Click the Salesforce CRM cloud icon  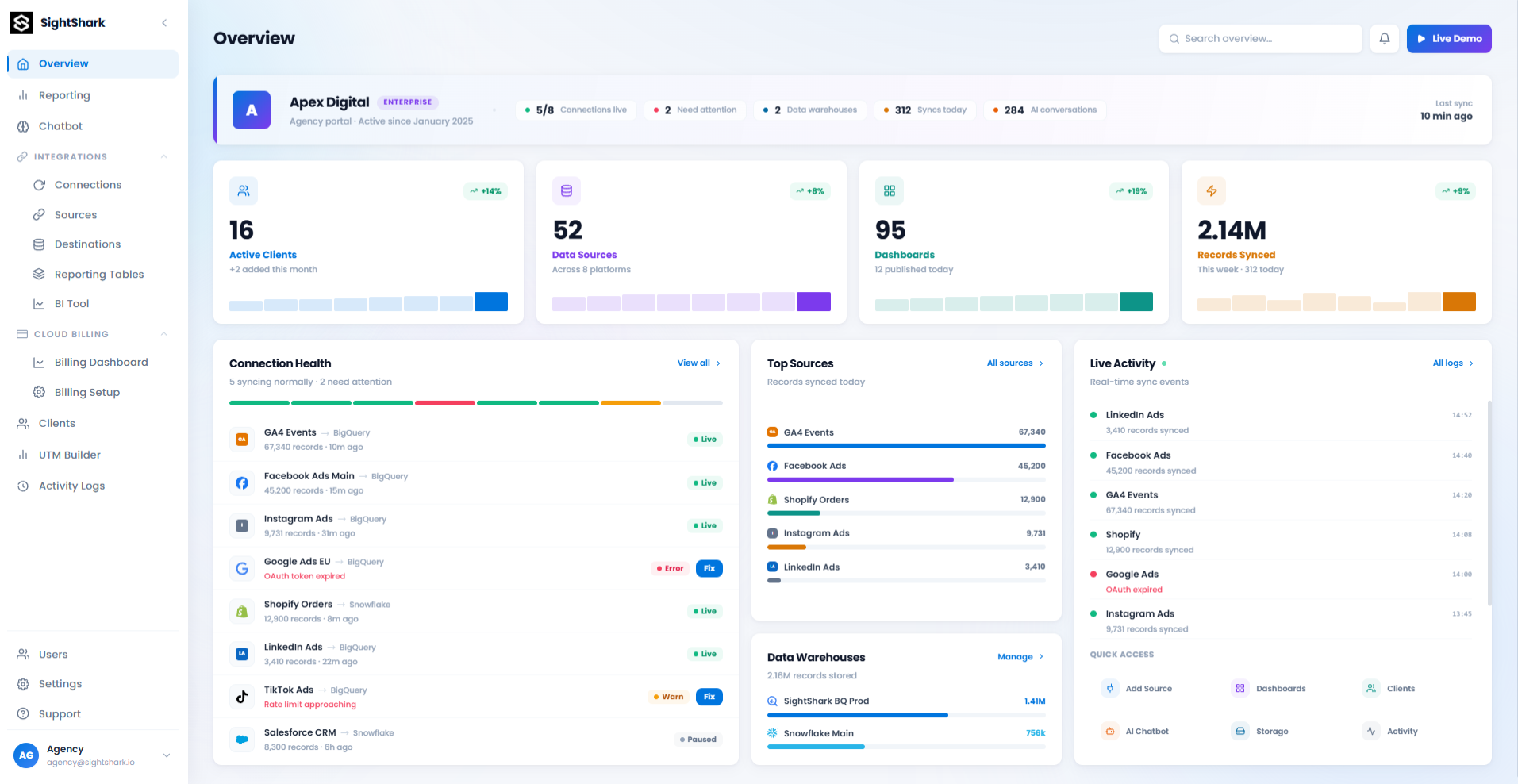[242, 740]
